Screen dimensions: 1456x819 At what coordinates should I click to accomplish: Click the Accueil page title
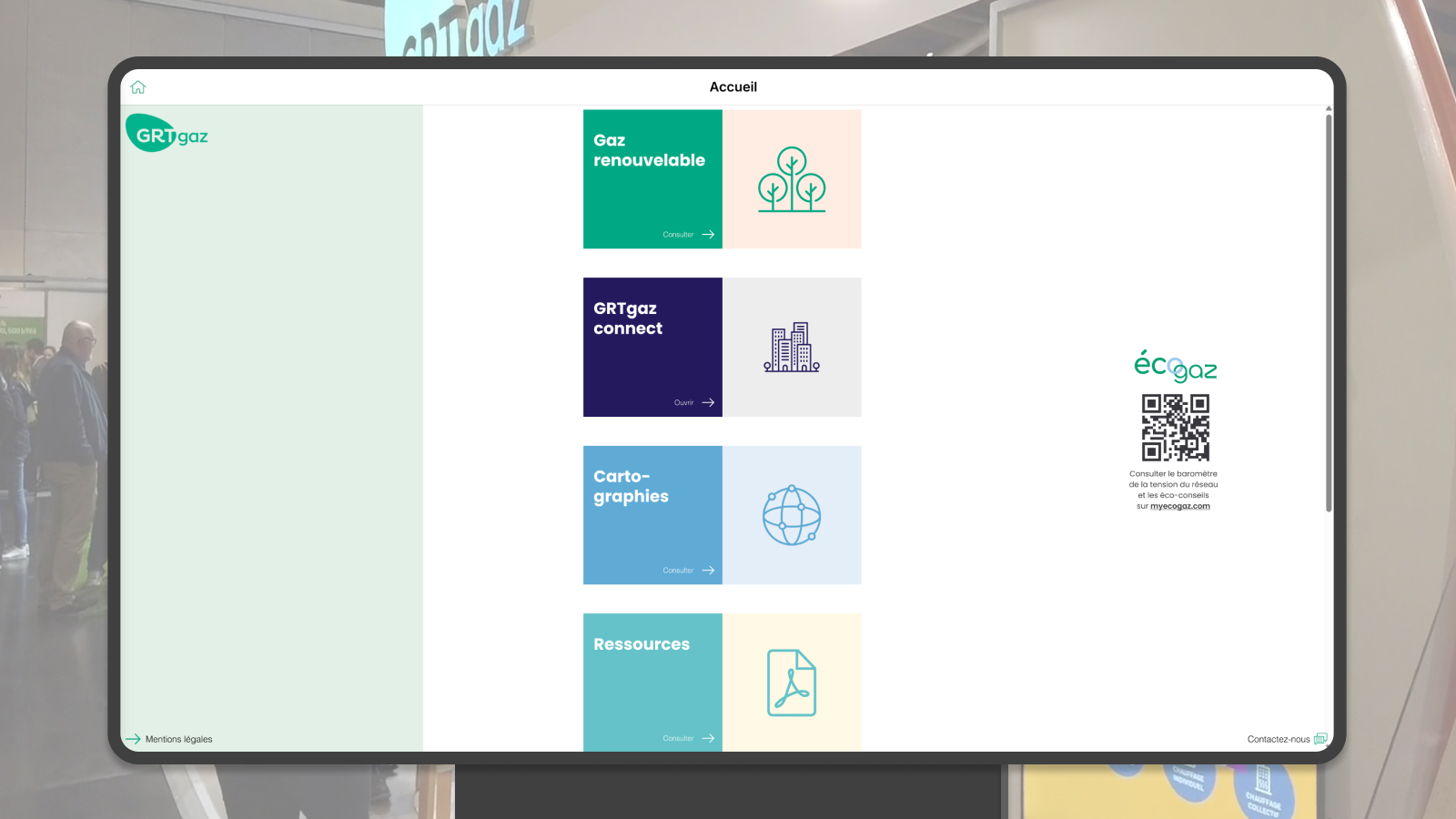coord(733,87)
